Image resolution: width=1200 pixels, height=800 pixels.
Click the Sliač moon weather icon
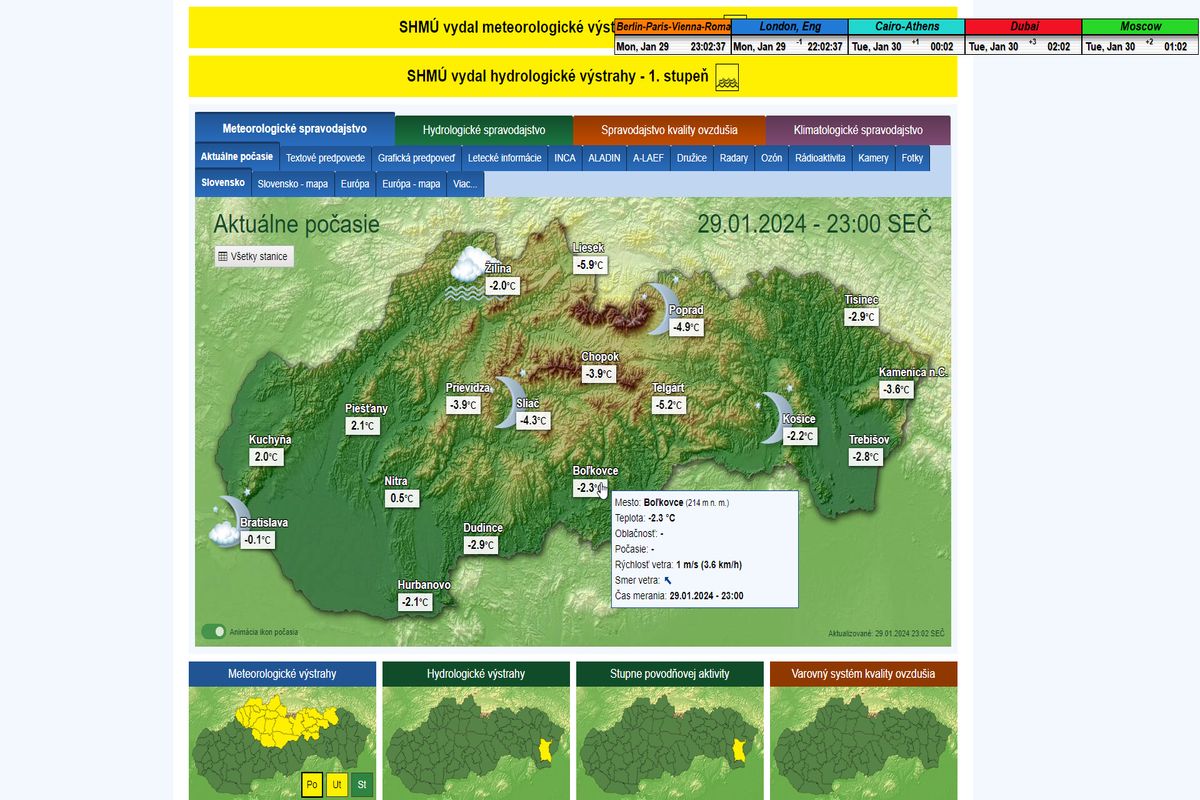pos(511,397)
